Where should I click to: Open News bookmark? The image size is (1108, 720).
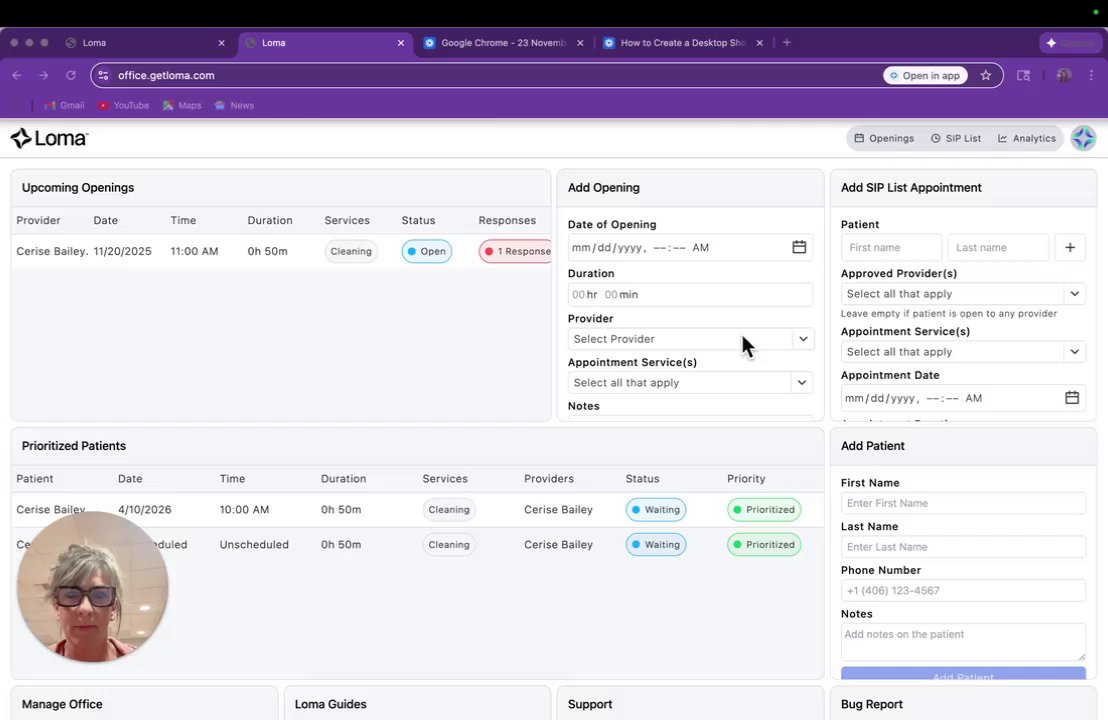[x=235, y=105]
